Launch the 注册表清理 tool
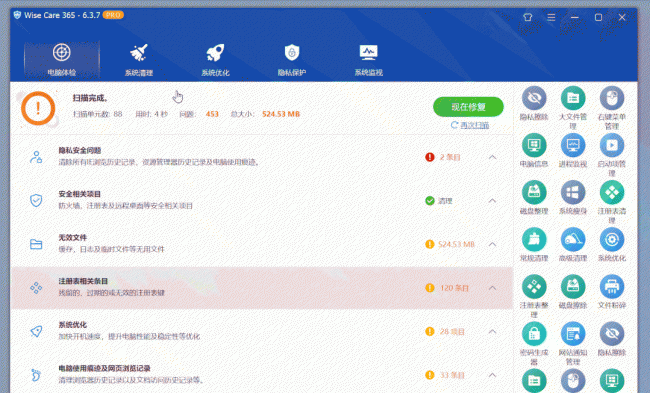 coord(611,202)
